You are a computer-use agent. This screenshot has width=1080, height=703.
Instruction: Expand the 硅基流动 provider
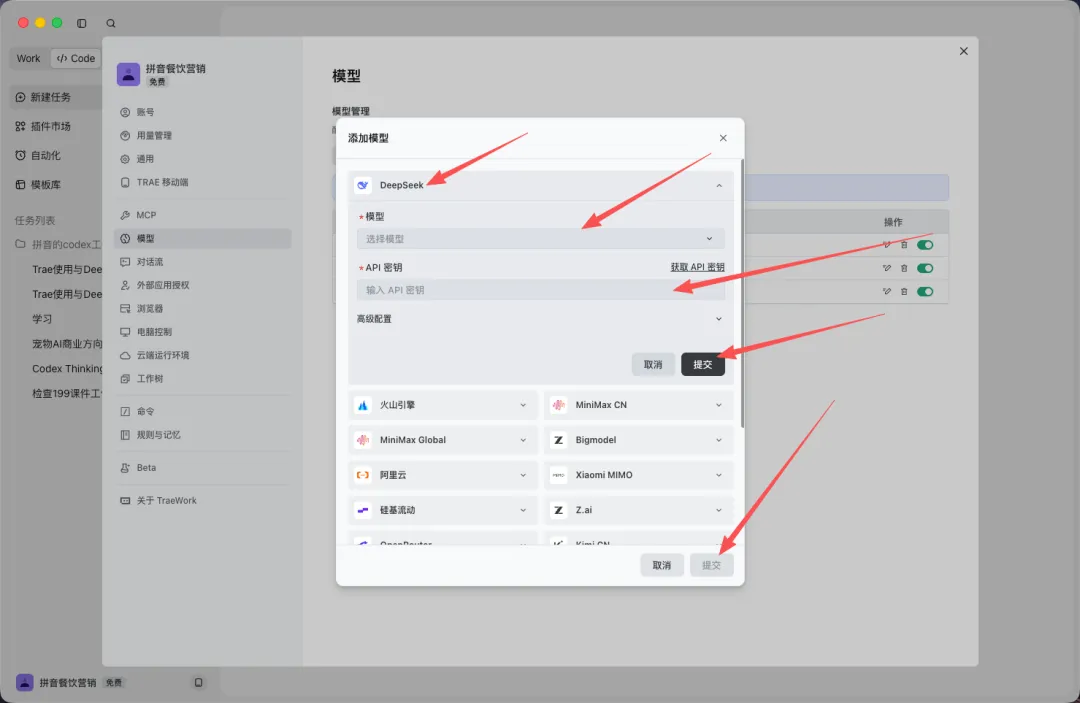click(523, 511)
